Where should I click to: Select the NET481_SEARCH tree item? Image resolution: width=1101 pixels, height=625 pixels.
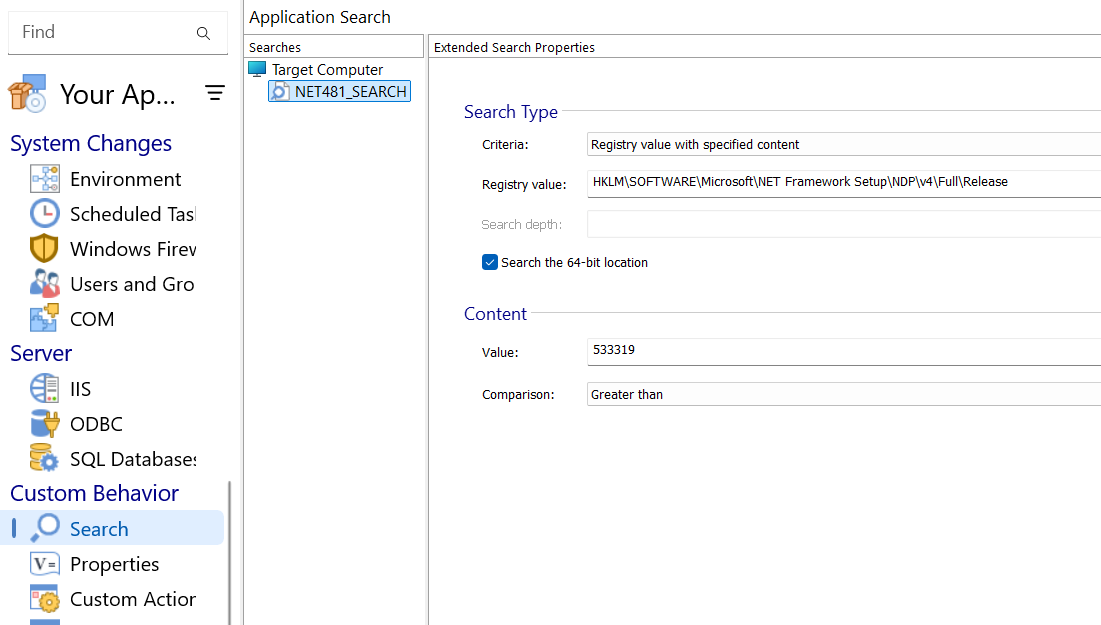coord(350,92)
